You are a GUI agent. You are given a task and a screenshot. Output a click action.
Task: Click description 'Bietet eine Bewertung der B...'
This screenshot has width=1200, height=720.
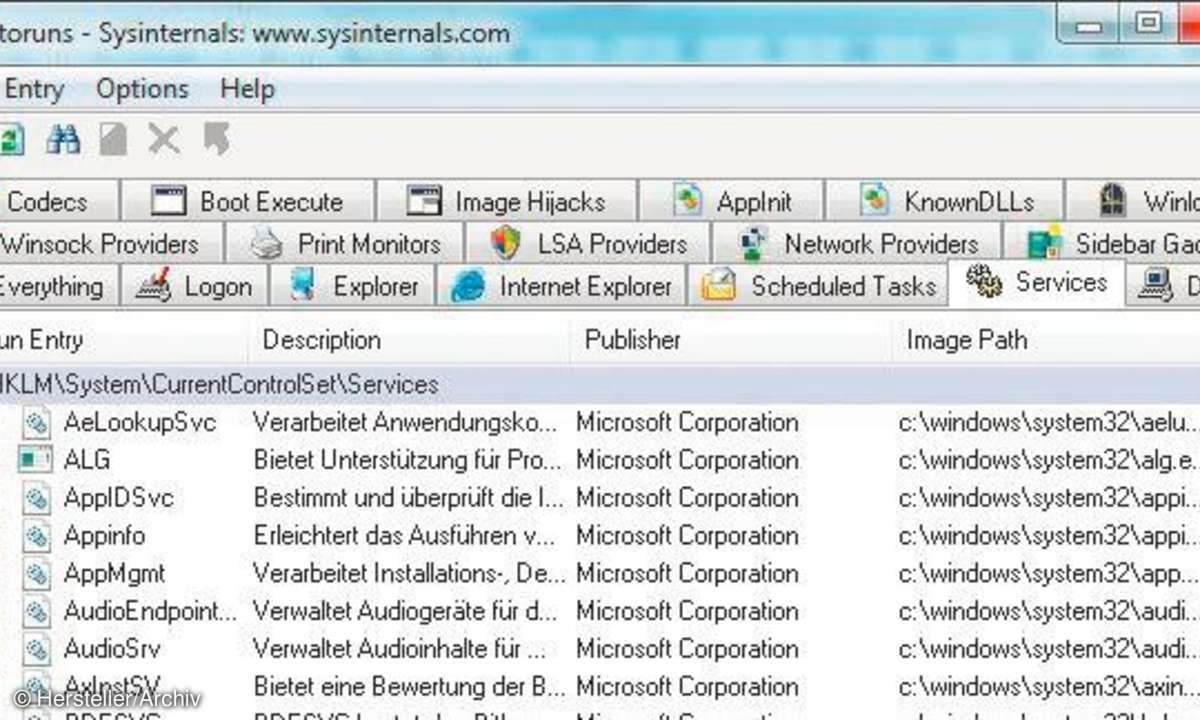coord(409,687)
